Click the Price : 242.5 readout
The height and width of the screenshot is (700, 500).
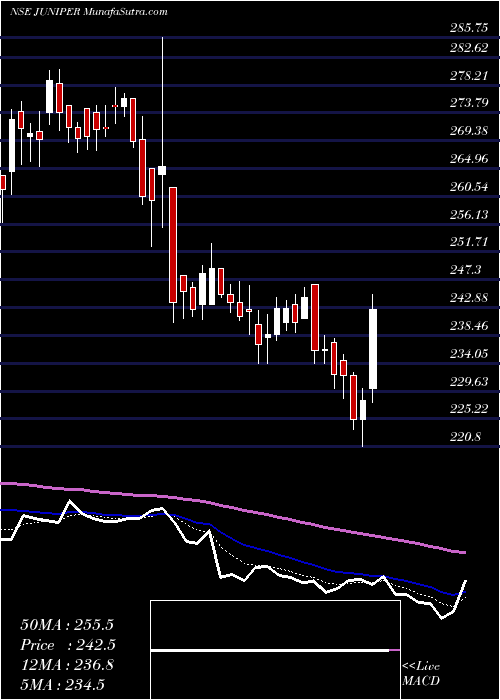(x=68, y=645)
